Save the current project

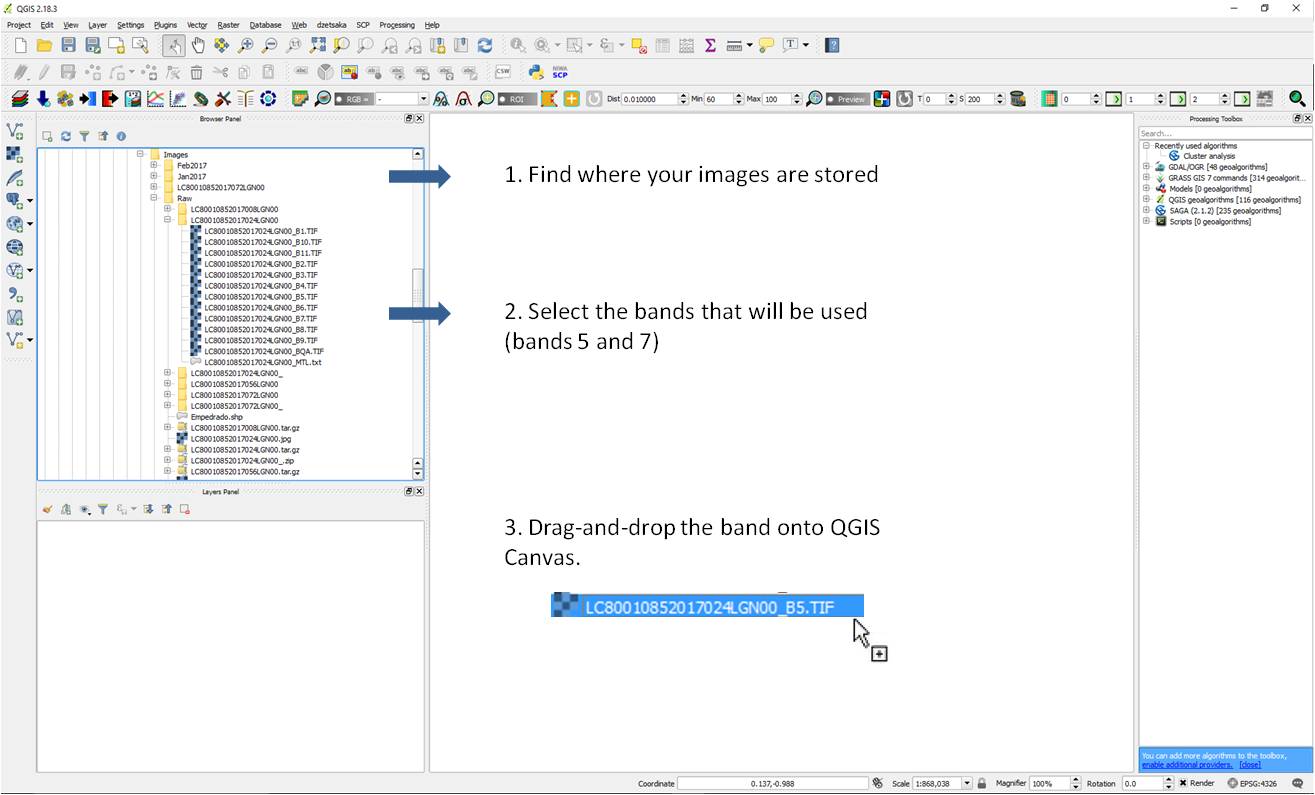pyautogui.click(x=68, y=45)
